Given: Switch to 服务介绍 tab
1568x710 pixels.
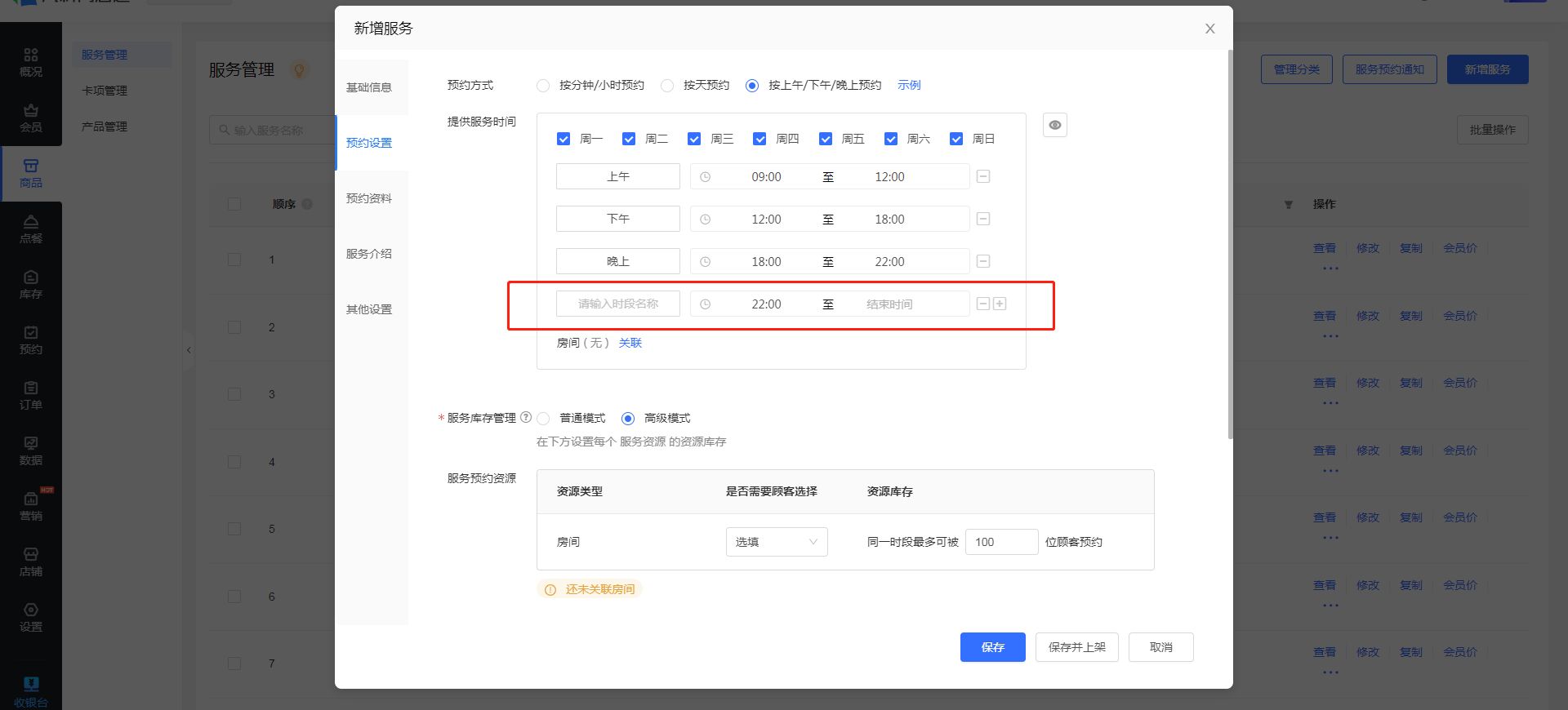Looking at the screenshot, I should [369, 254].
